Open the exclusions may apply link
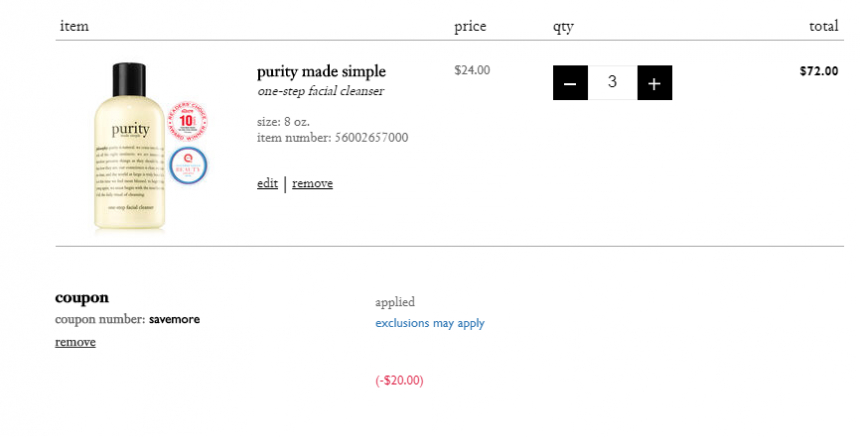 click(430, 323)
